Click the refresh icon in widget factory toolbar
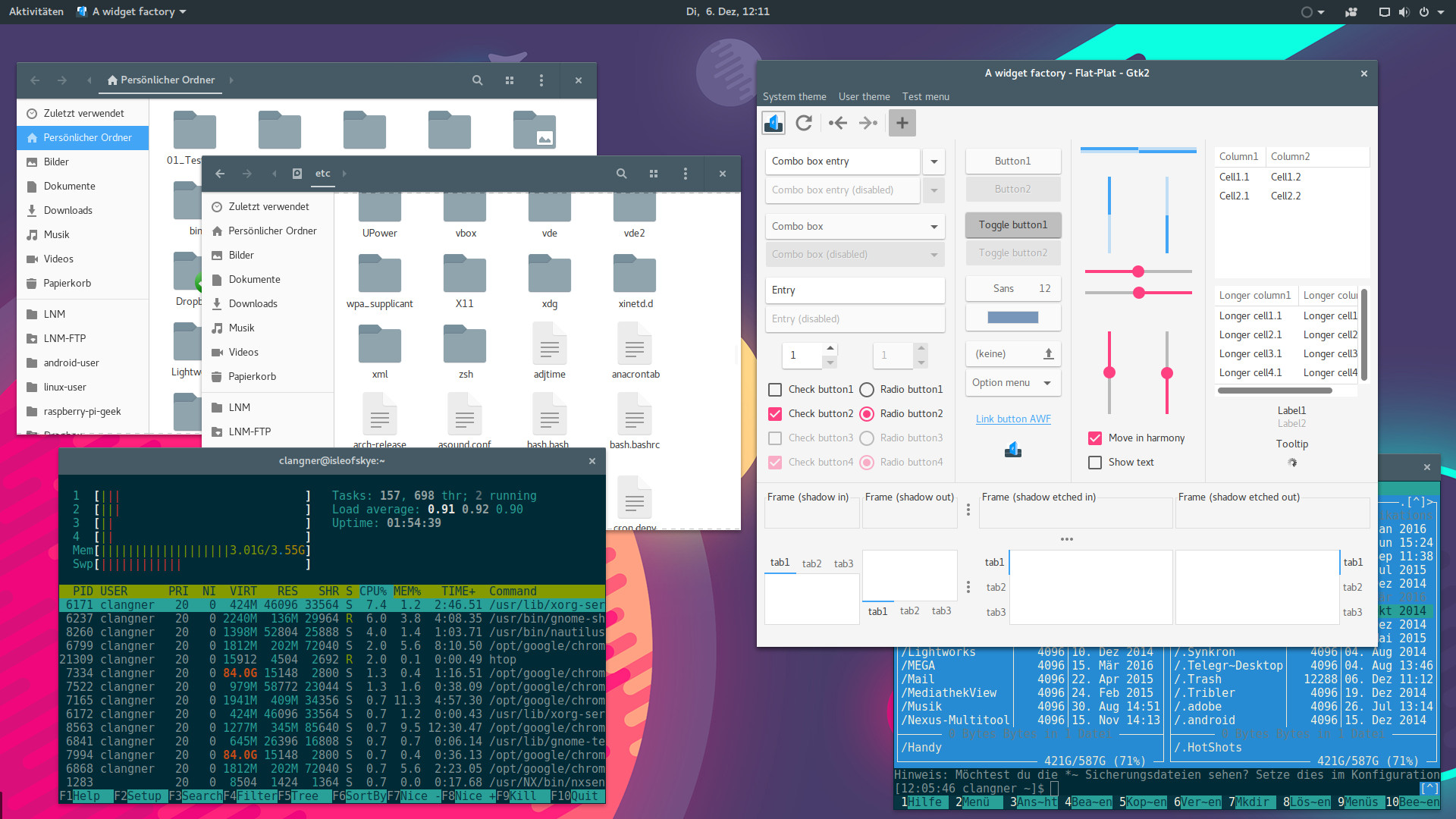The image size is (1456, 819). (x=804, y=123)
